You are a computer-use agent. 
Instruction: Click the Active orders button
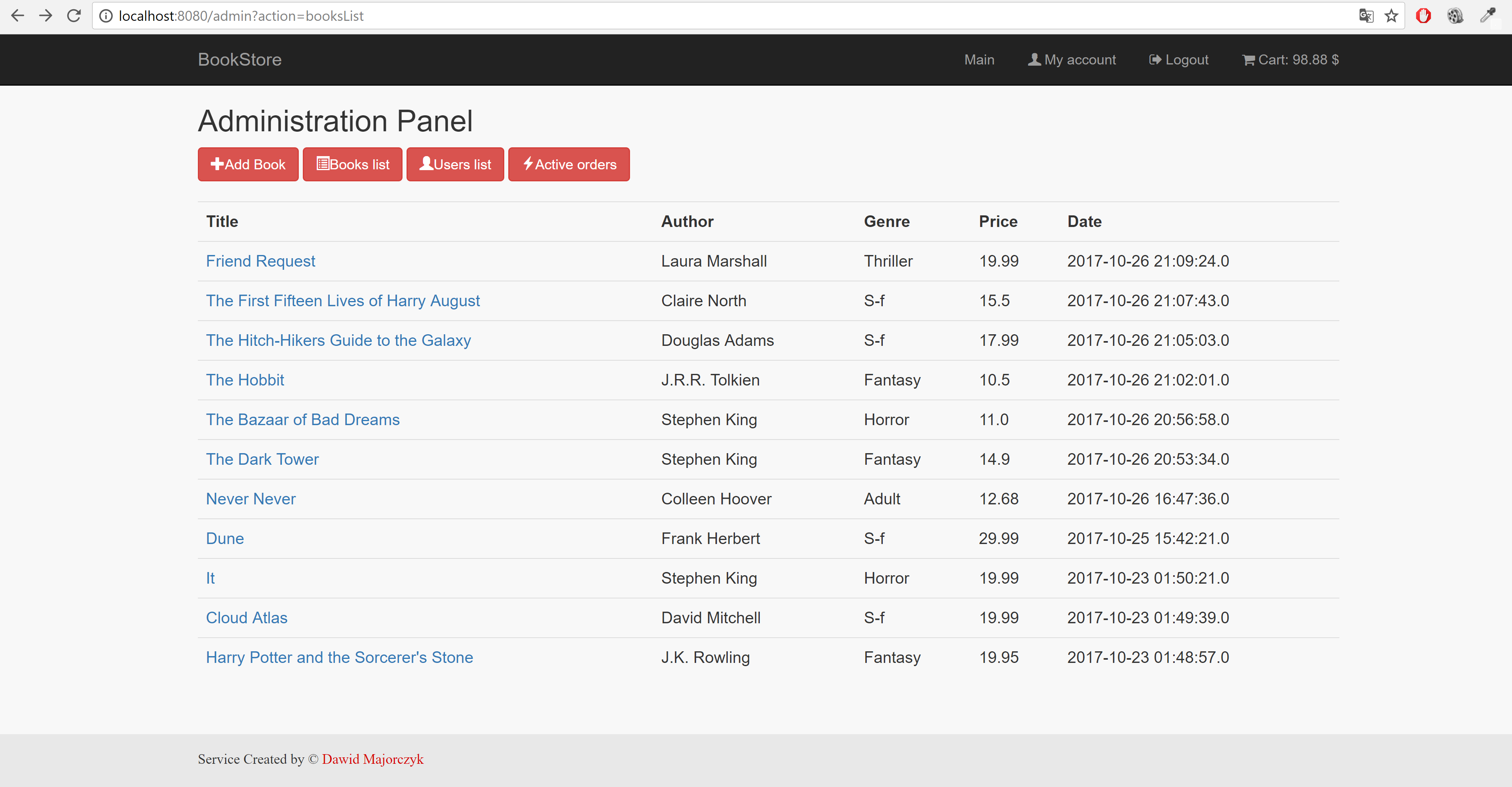568,164
